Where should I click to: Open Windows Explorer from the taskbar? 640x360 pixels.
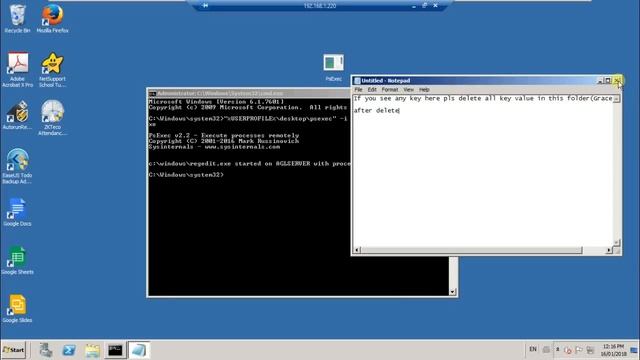tap(92, 350)
